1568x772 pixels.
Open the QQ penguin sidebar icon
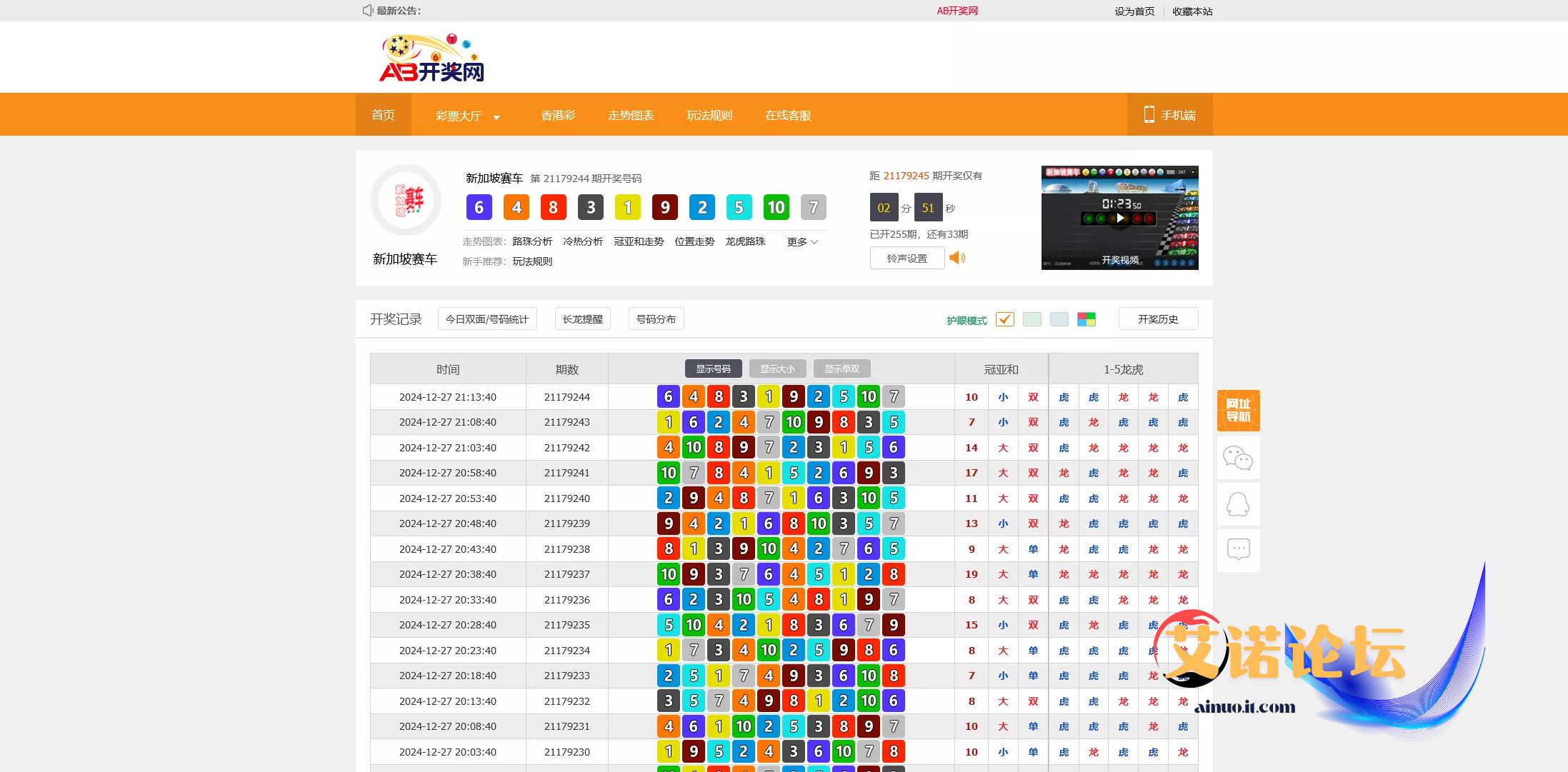[x=1238, y=504]
